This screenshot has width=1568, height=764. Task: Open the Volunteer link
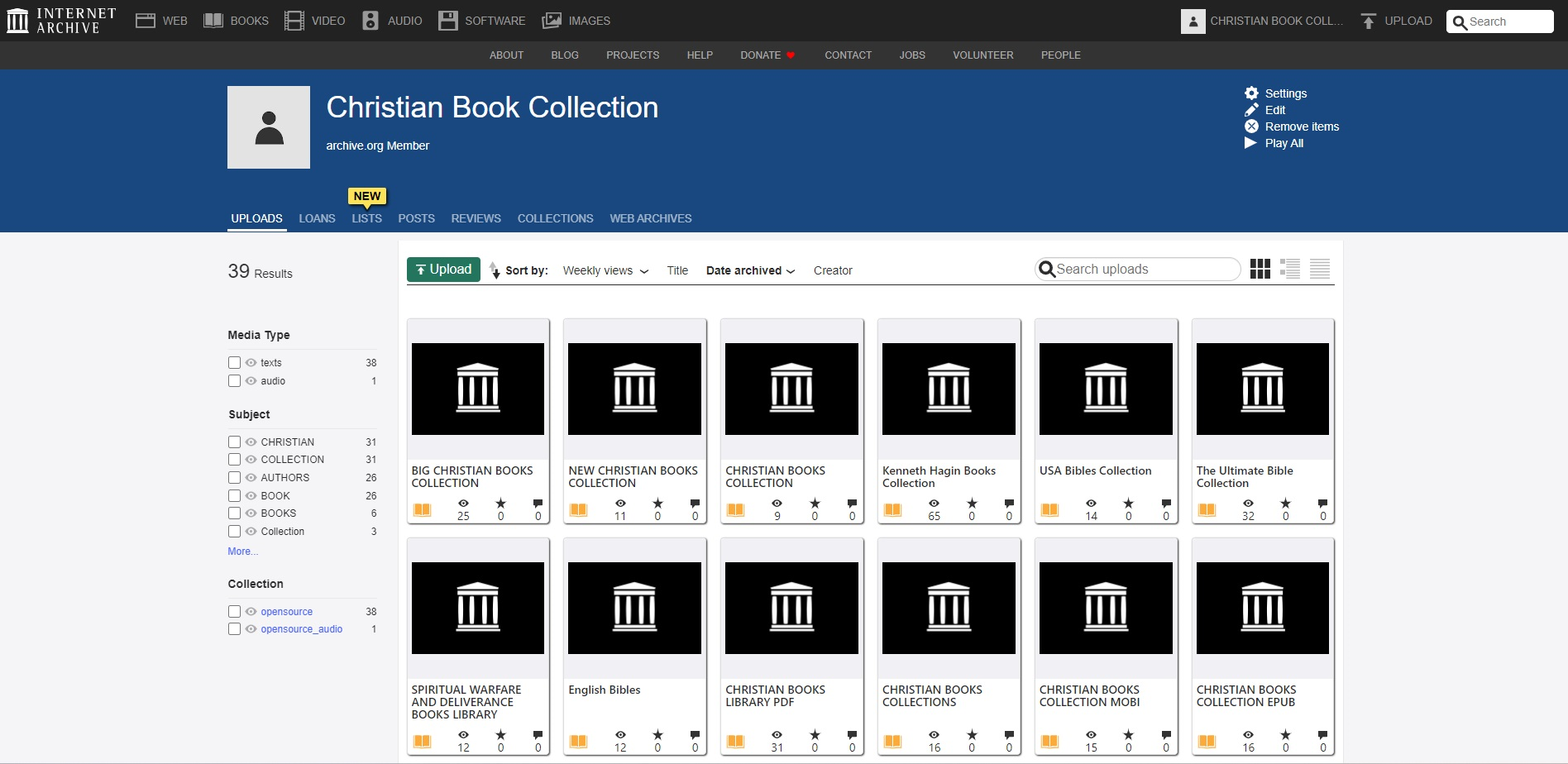point(982,55)
